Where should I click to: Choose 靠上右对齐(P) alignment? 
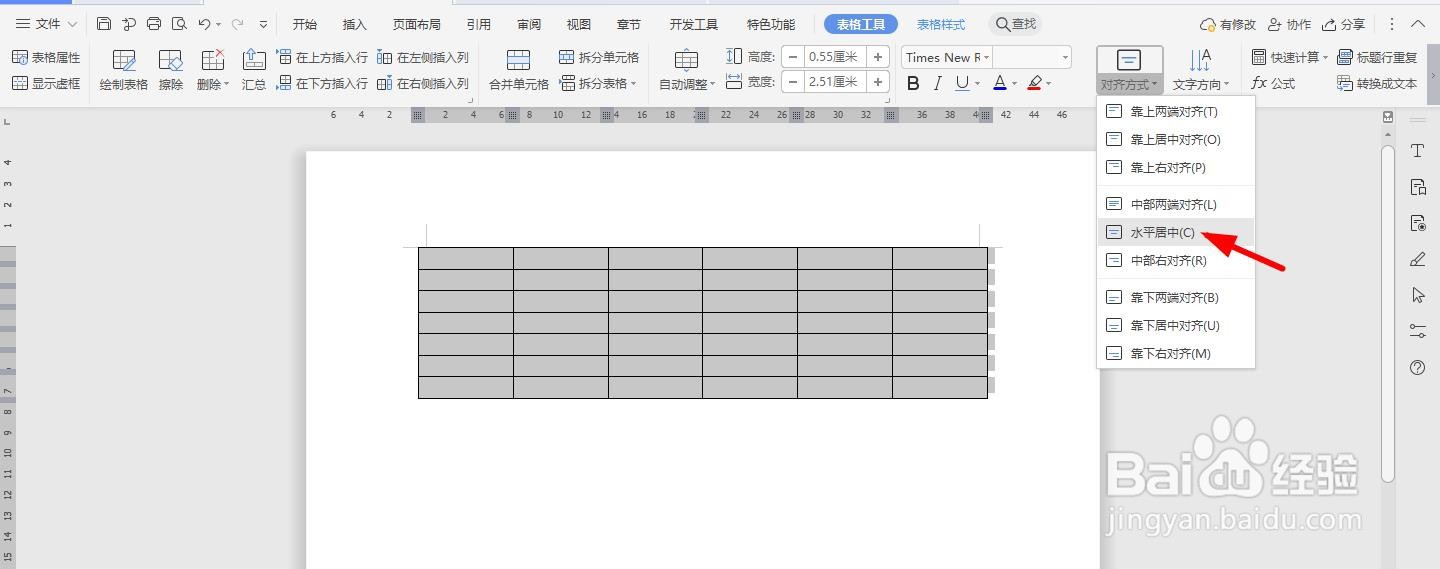click(1176, 167)
